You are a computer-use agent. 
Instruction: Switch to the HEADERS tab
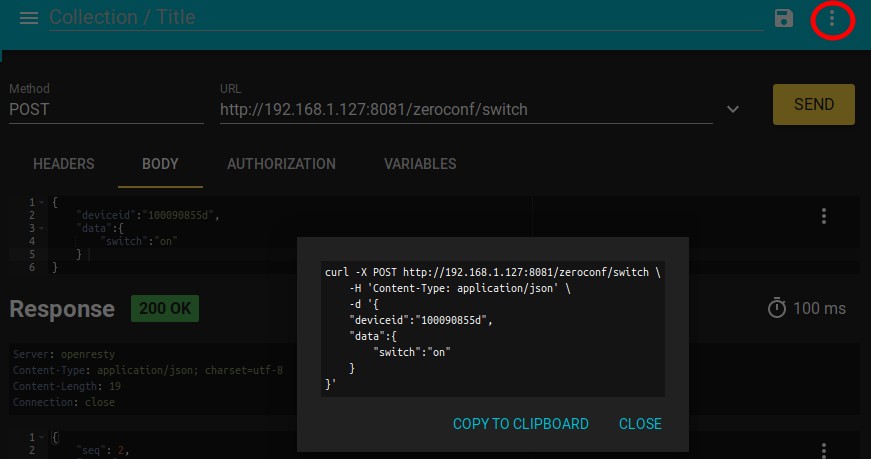(64, 164)
